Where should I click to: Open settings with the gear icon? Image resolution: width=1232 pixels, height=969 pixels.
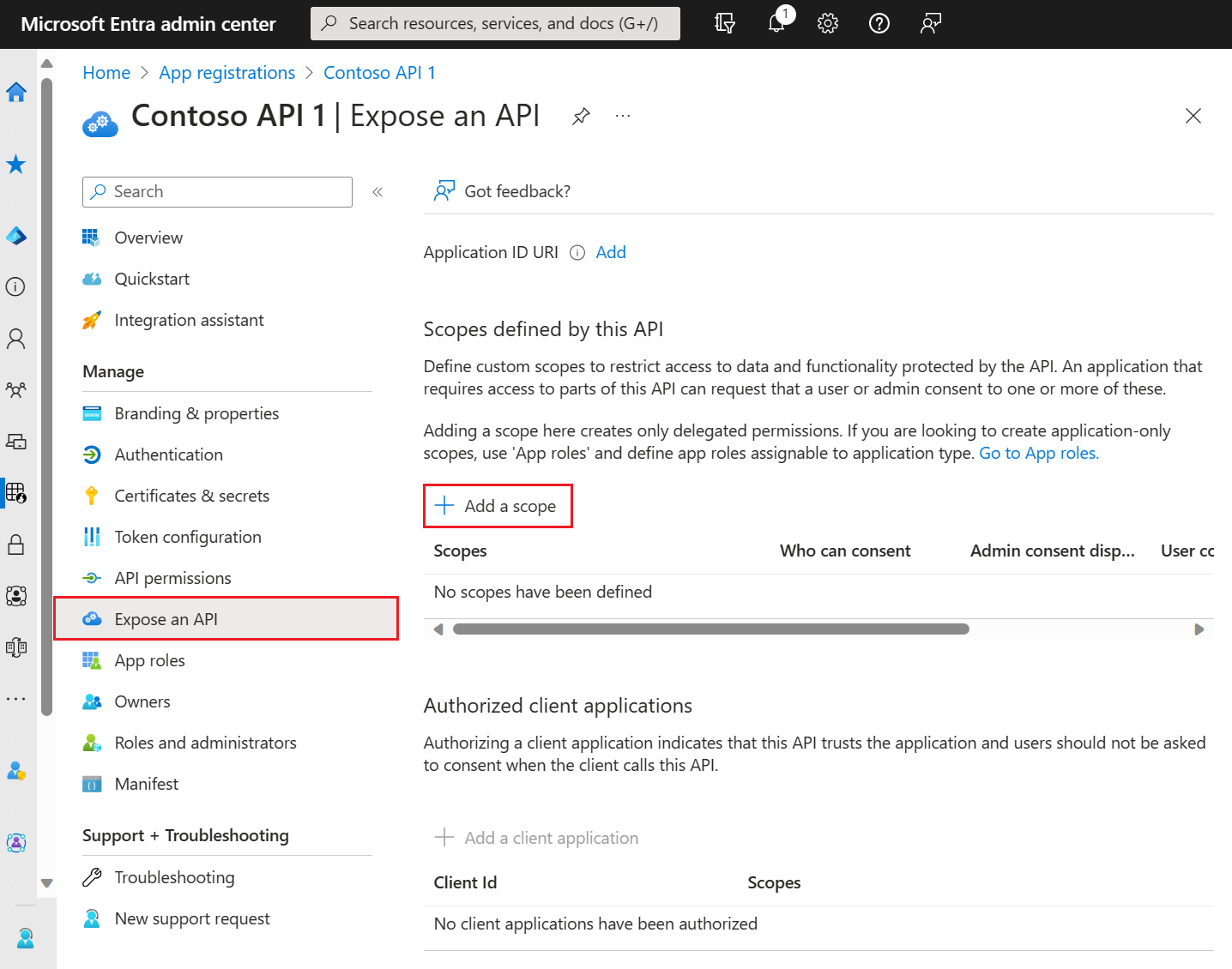[x=827, y=23]
